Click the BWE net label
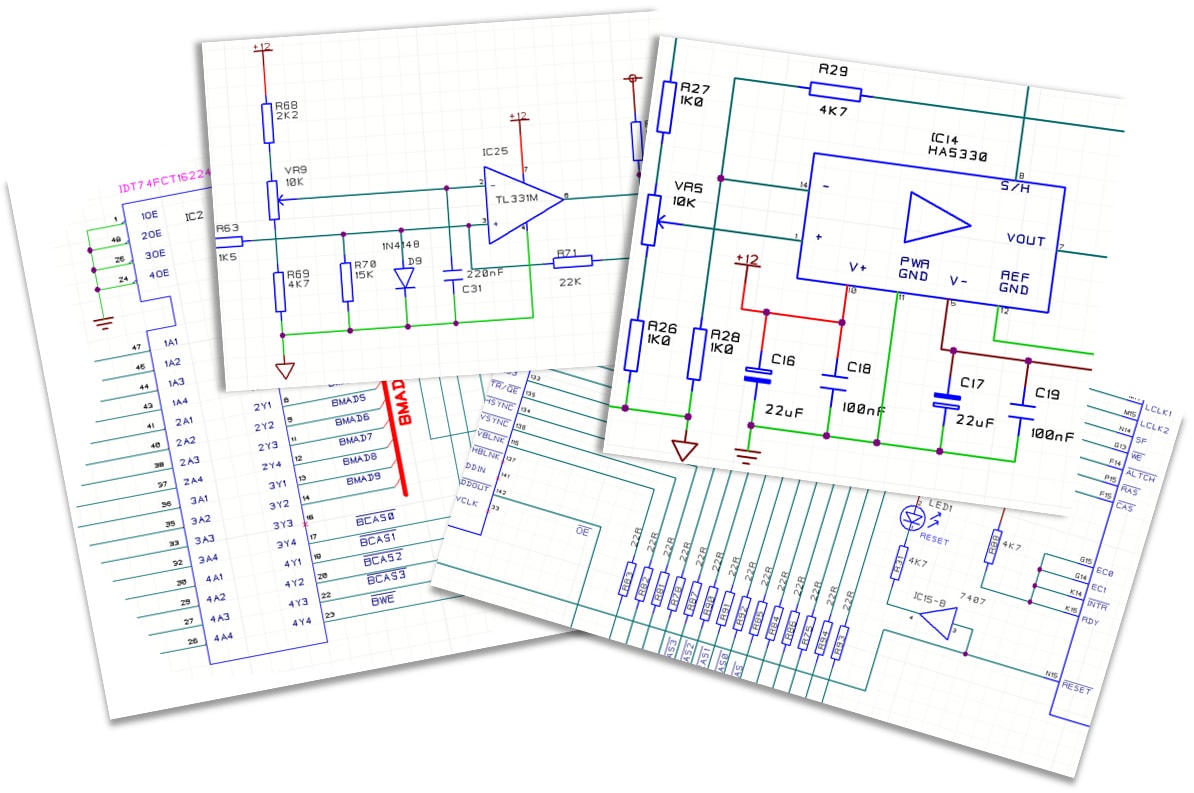The image size is (1194, 793). tap(382, 600)
